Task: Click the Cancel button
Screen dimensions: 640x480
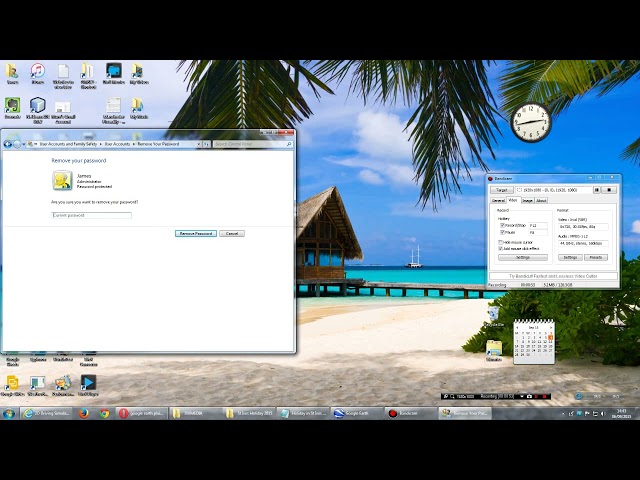Action: [232, 233]
